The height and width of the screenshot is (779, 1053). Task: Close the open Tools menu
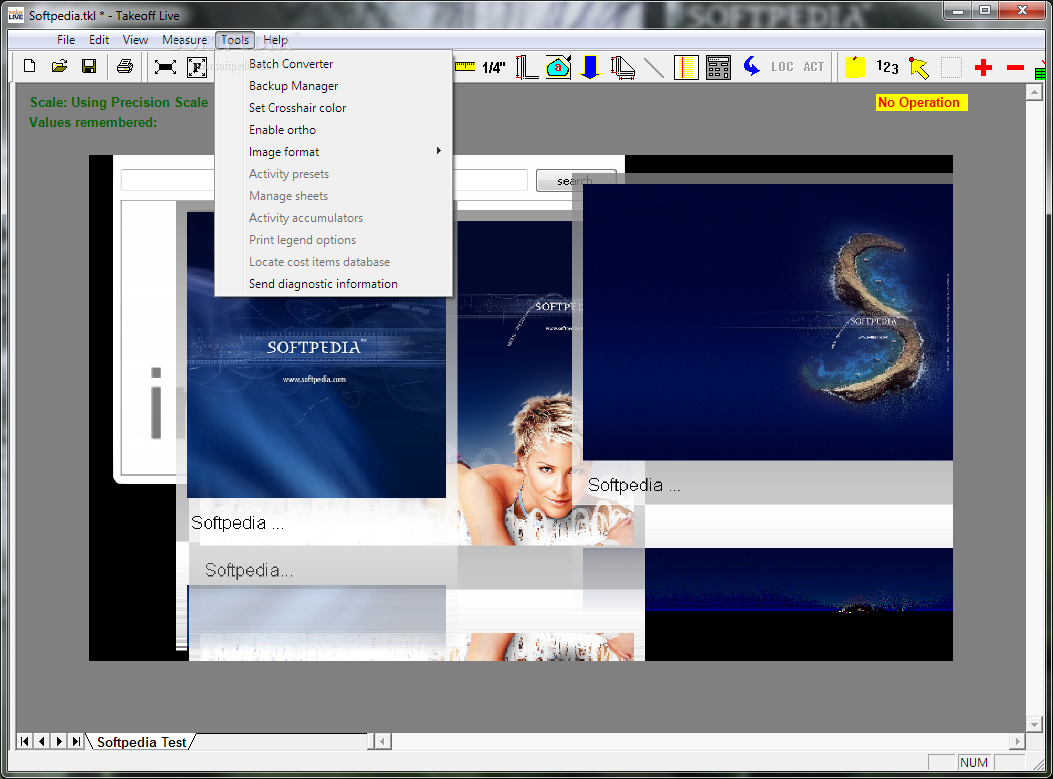point(235,40)
